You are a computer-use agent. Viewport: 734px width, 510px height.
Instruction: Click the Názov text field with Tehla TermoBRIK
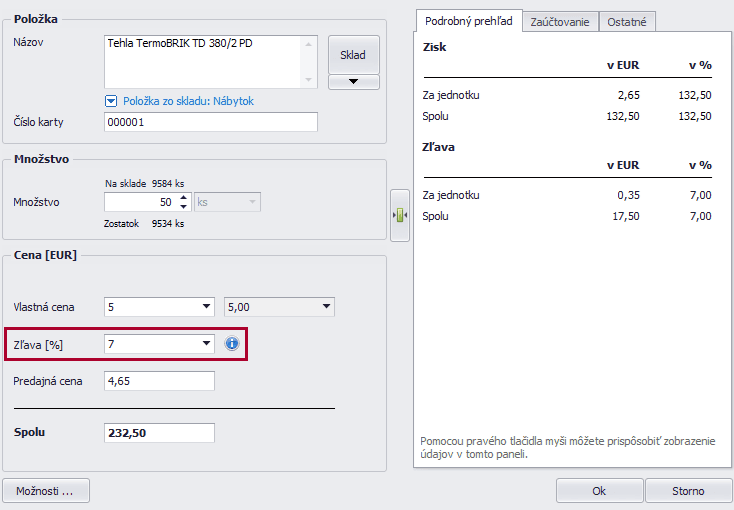(x=211, y=62)
